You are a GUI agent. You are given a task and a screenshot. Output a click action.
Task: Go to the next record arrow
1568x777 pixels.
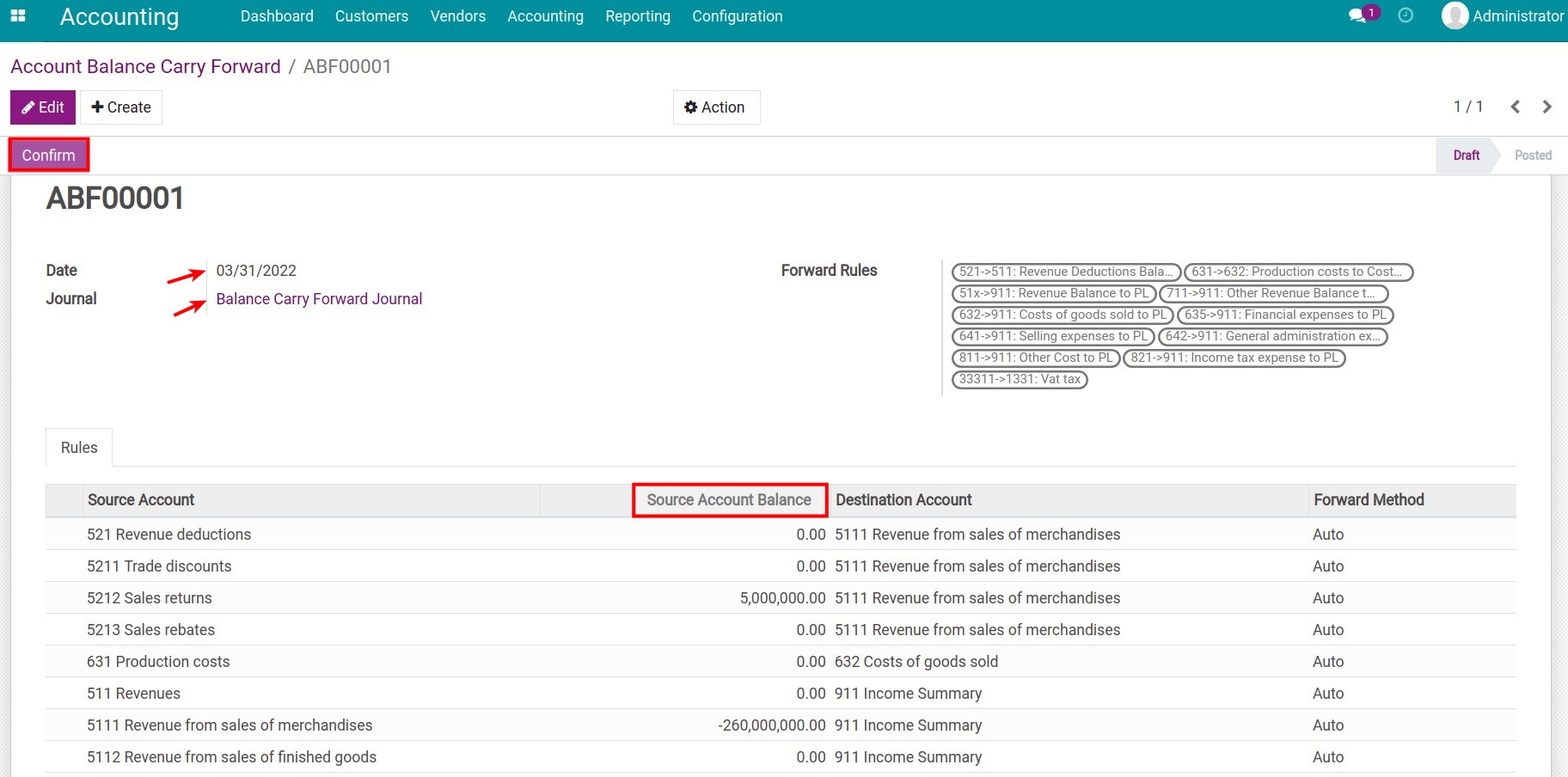1547,107
